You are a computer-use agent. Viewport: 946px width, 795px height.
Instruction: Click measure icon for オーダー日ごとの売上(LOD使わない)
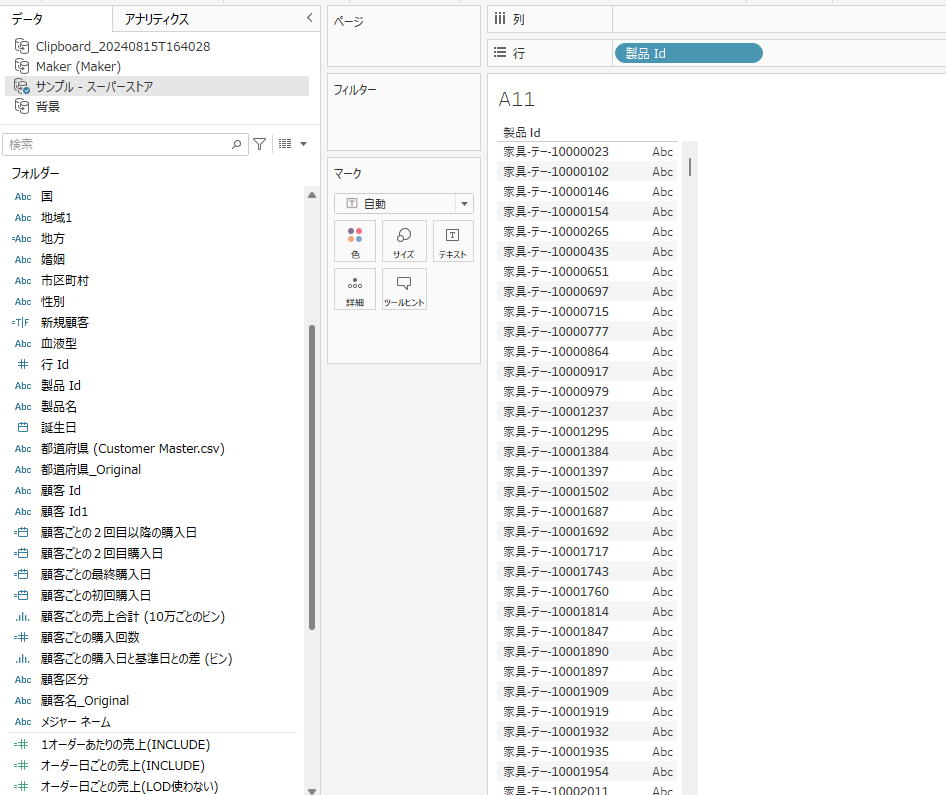click(x=21, y=787)
